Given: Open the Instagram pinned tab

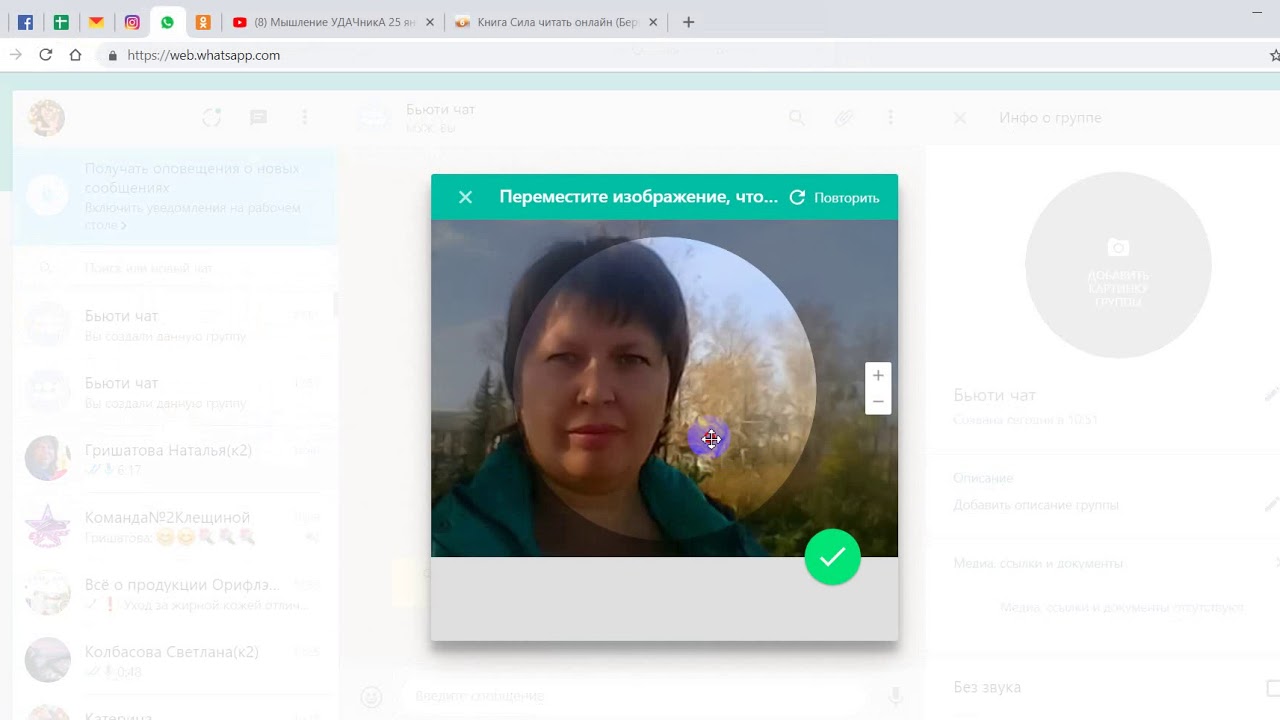Looking at the screenshot, I should pyautogui.click(x=132, y=22).
